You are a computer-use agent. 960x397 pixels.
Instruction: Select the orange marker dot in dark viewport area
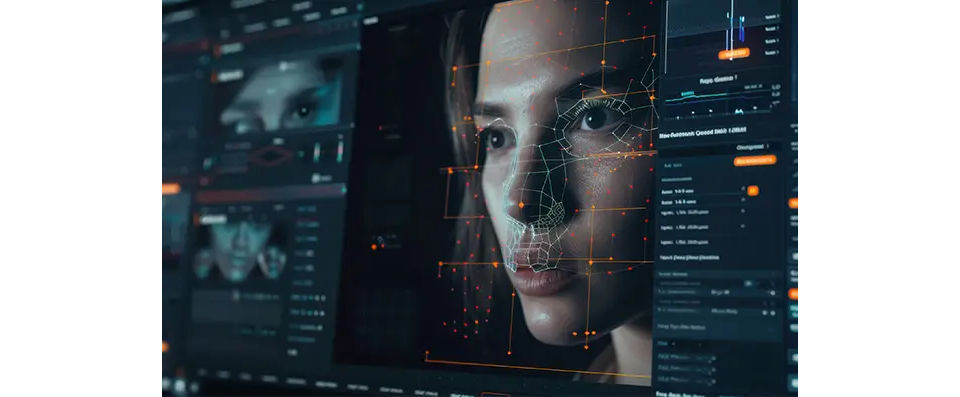pyautogui.click(x=373, y=246)
